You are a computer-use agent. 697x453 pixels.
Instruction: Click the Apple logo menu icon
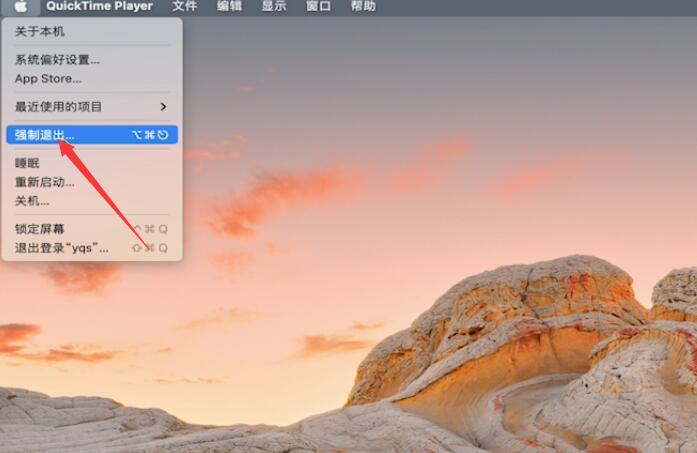[x=20, y=6]
